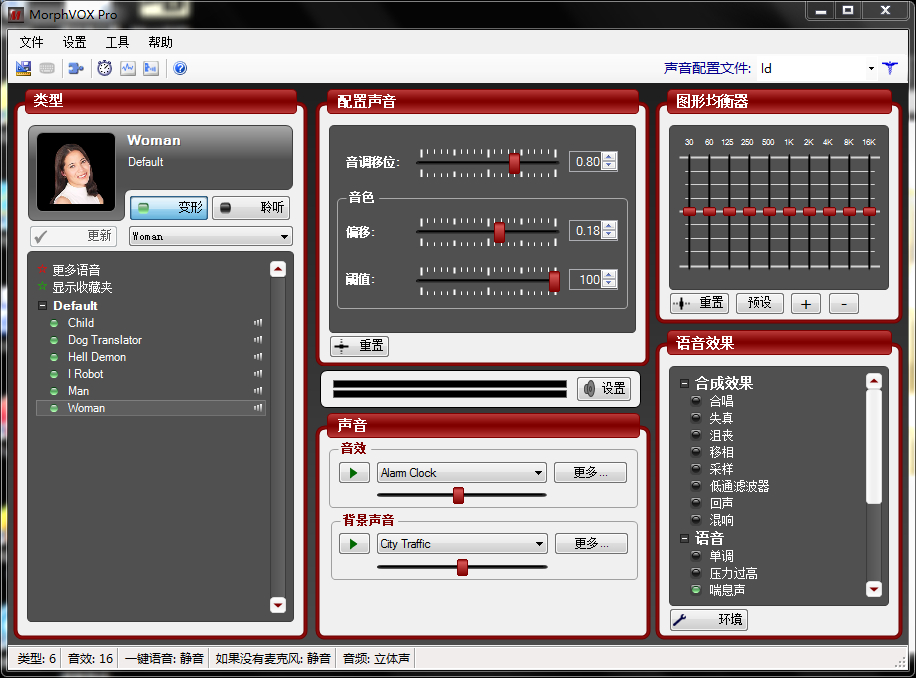Click the equalizer 预设 button

coord(759,303)
